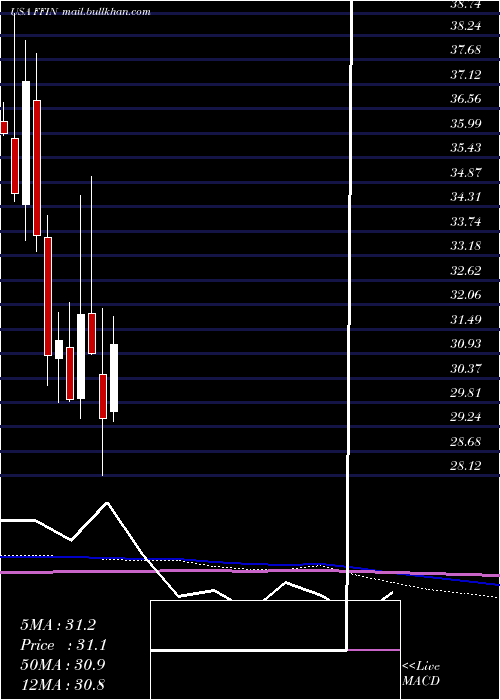The height and width of the screenshot is (700, 500).
Task: Click the 31.49 price axis label
Action: (466, 319)
